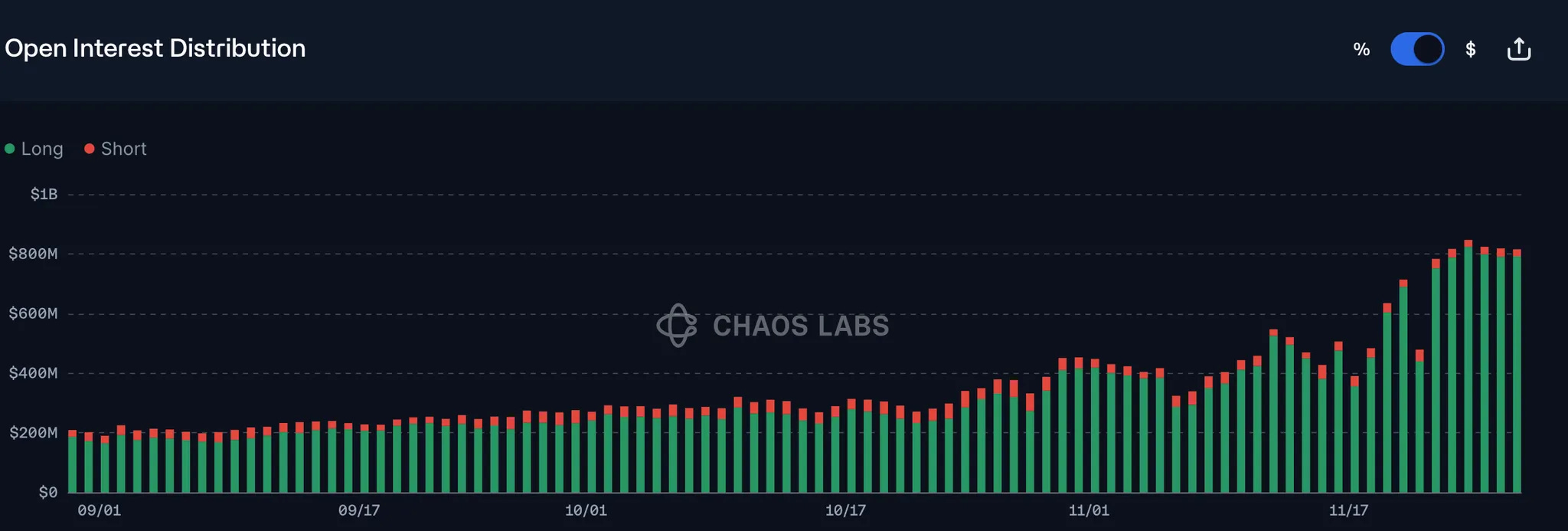This screenshot has width=1568, height=531.
Task: Click the 10/01 date label
Action: click(x=586, y=510)
